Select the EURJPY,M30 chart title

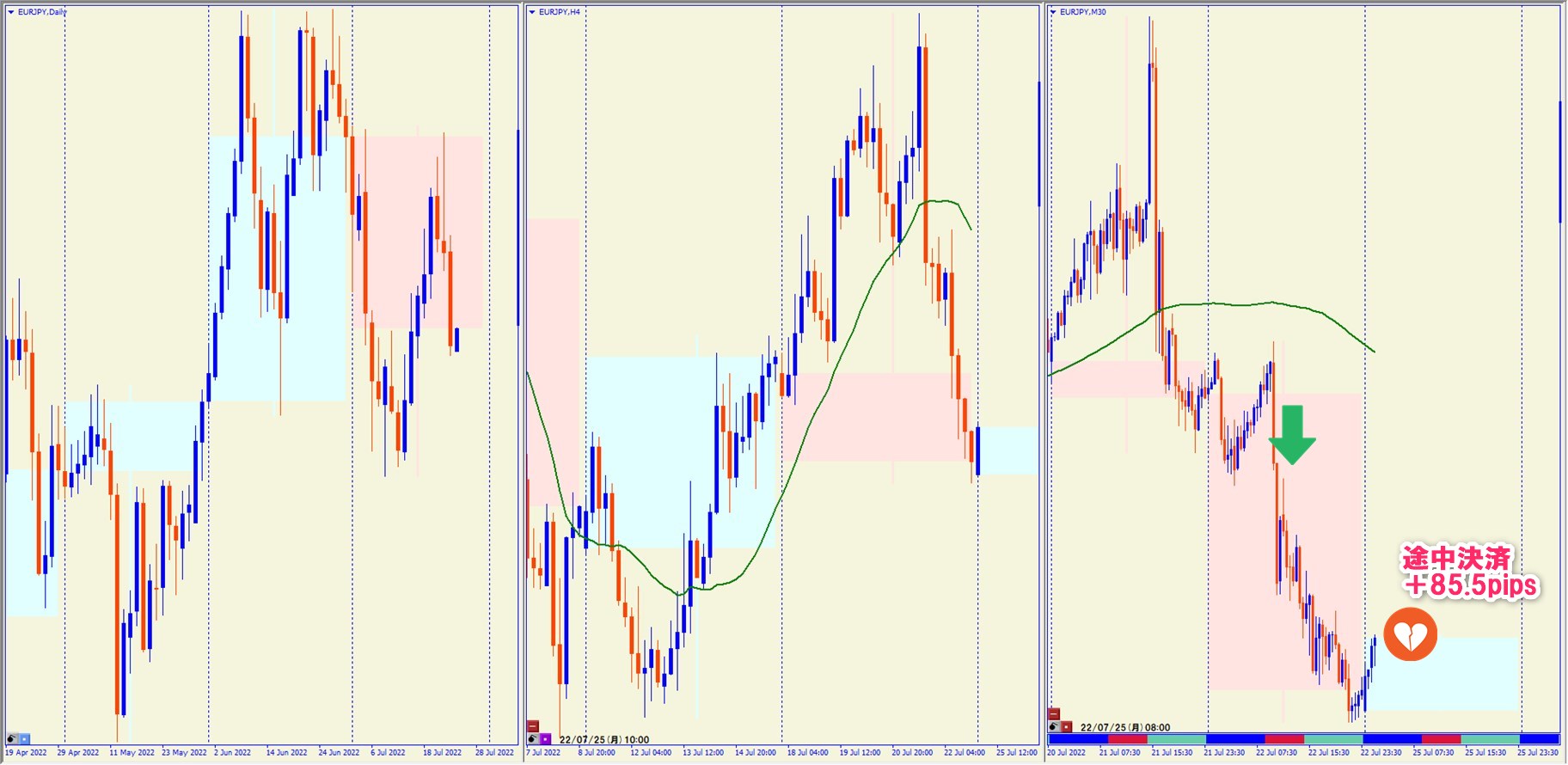(x=1083, y=12)
